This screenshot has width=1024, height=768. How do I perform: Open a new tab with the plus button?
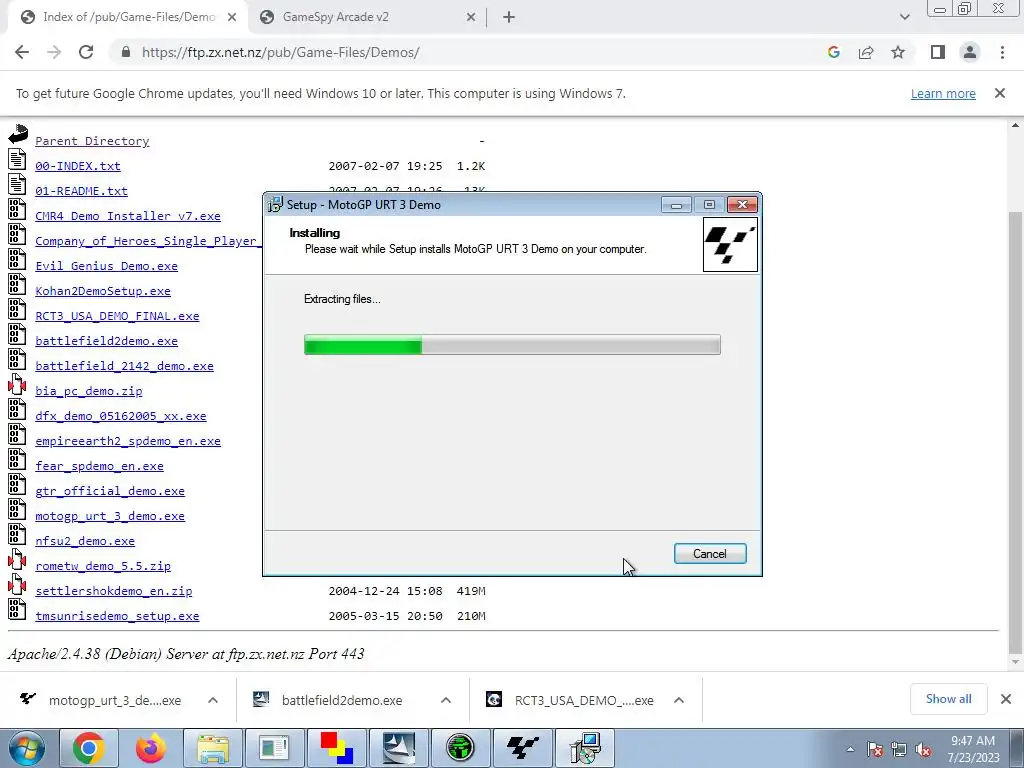[x=509, y=17]
